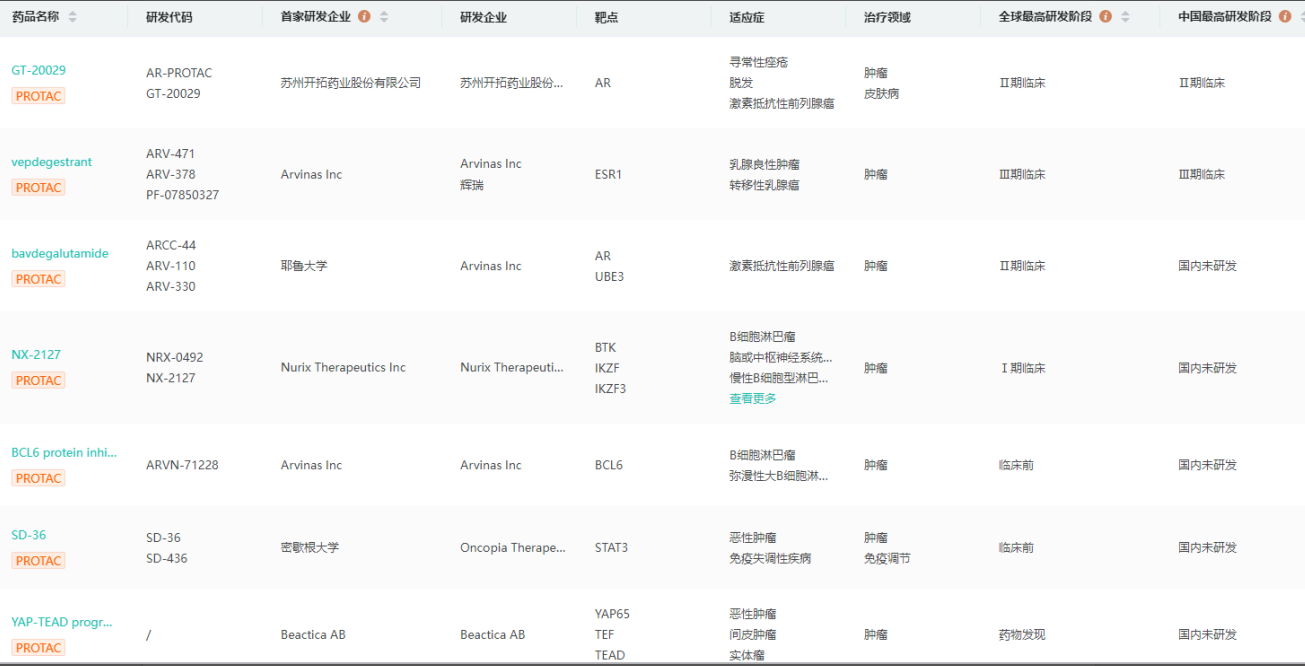Viewport: 1305px width, 666px height.
Task: Click the PROTAC tag under YAP-TEAD drug
Action: tap(39, 648)
